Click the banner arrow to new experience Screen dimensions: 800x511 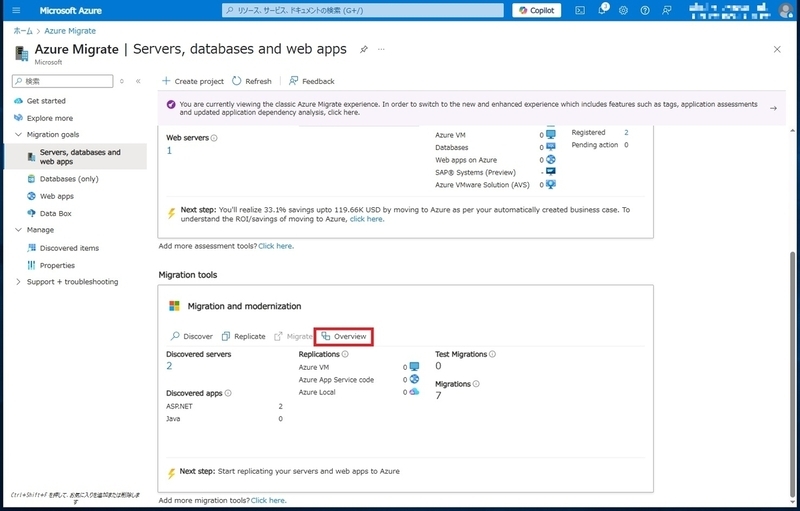tap(773, 108)
